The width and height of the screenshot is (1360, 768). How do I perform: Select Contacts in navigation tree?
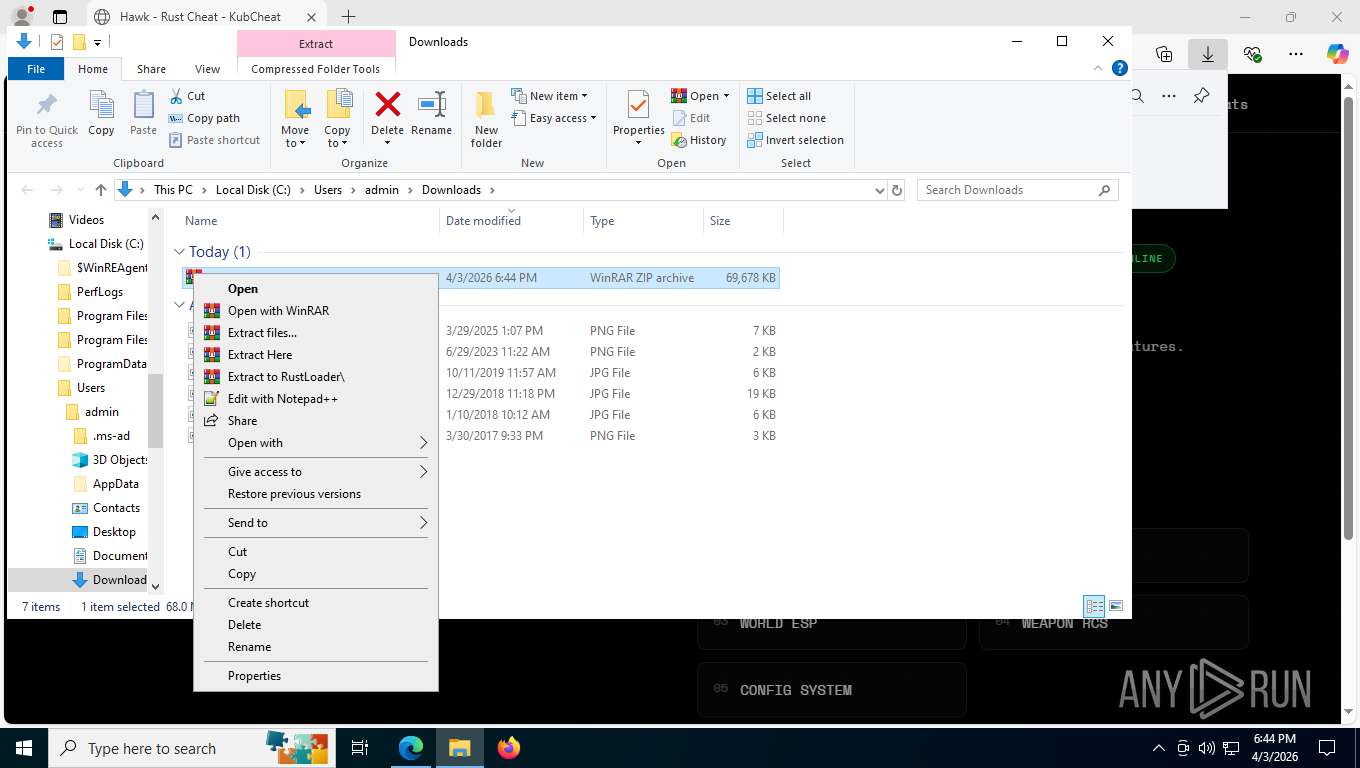[116, 508]
